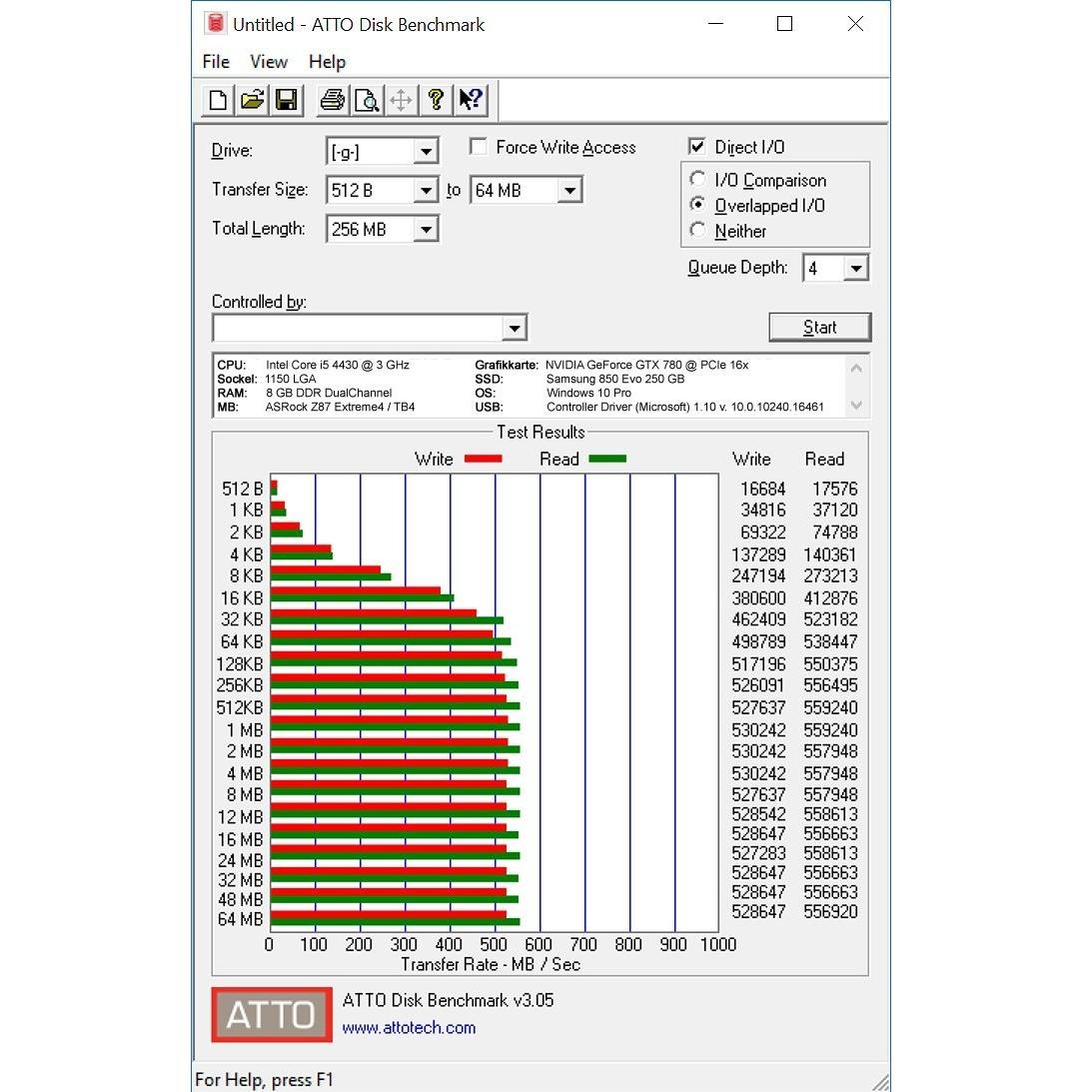Open Print Preview toolbar icon
Viewport: 1092px width, 1092px height.
coord(367,100)
